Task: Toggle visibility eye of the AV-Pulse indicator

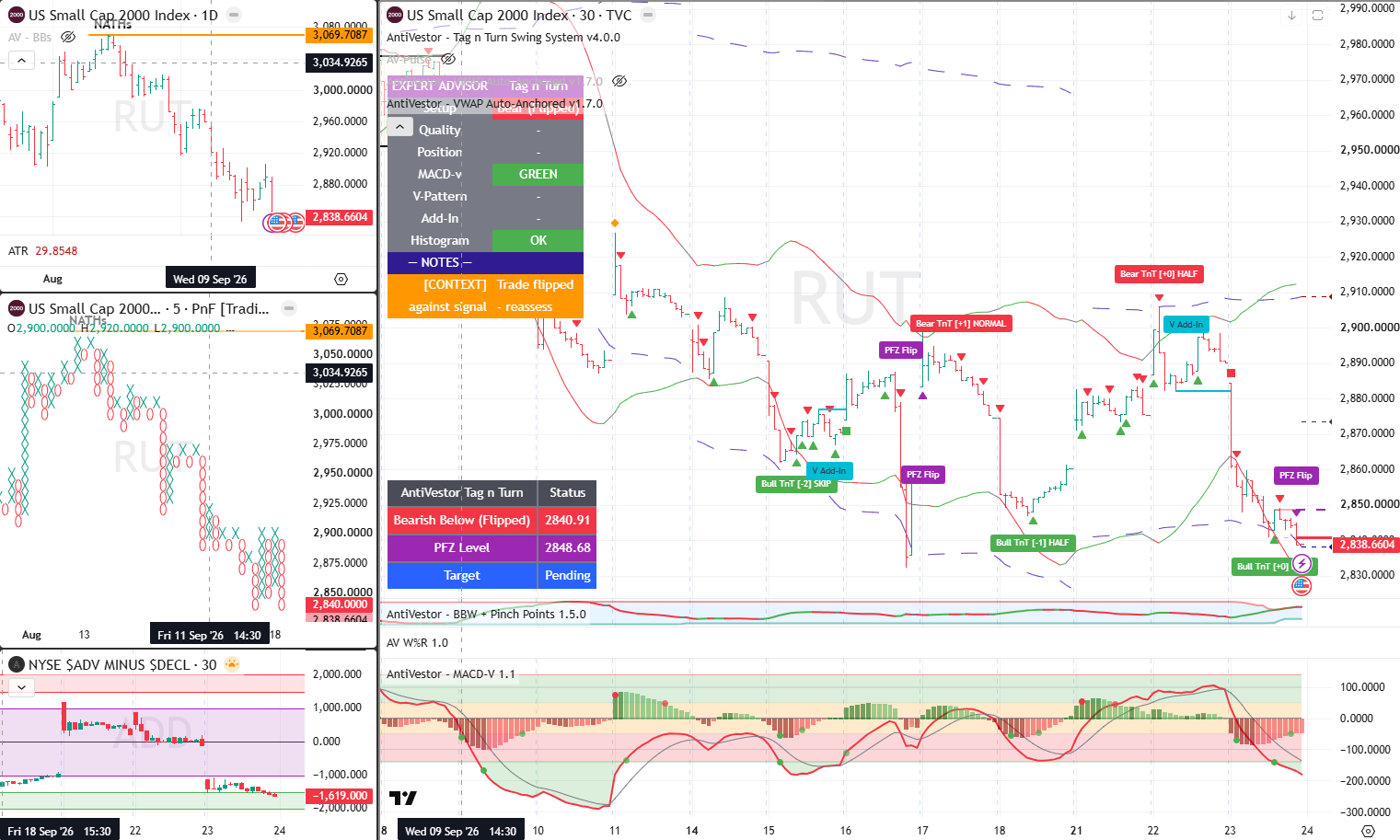Action: pyautogui.click(x=448, y=59)
